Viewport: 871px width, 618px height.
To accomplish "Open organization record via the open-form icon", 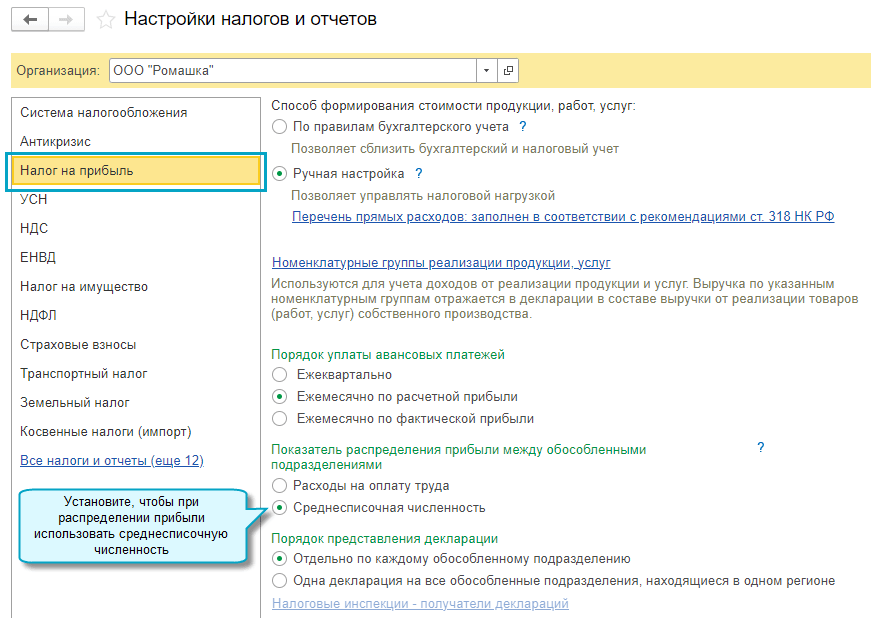I will pyautogui.click(x=508, y=70).
